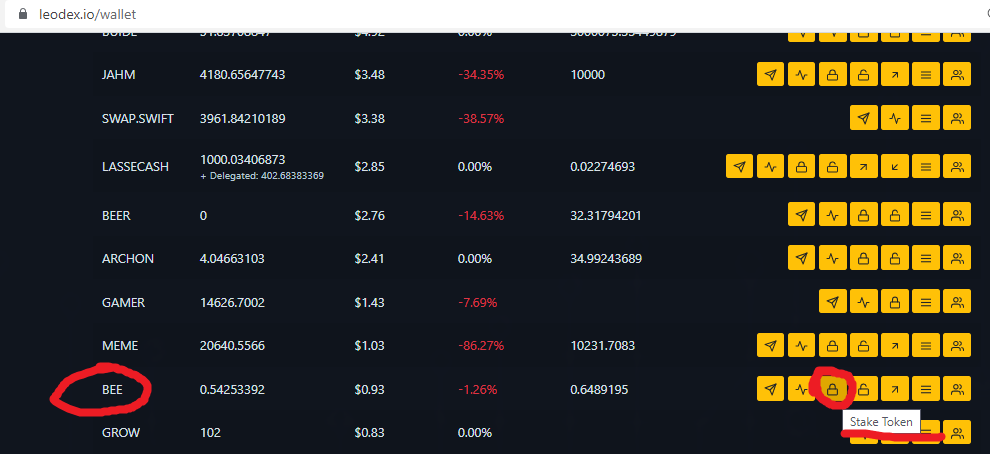Screen dimensions: 990x454
Task: Open GAMER market pulse icon
Action: pos(863,302)
